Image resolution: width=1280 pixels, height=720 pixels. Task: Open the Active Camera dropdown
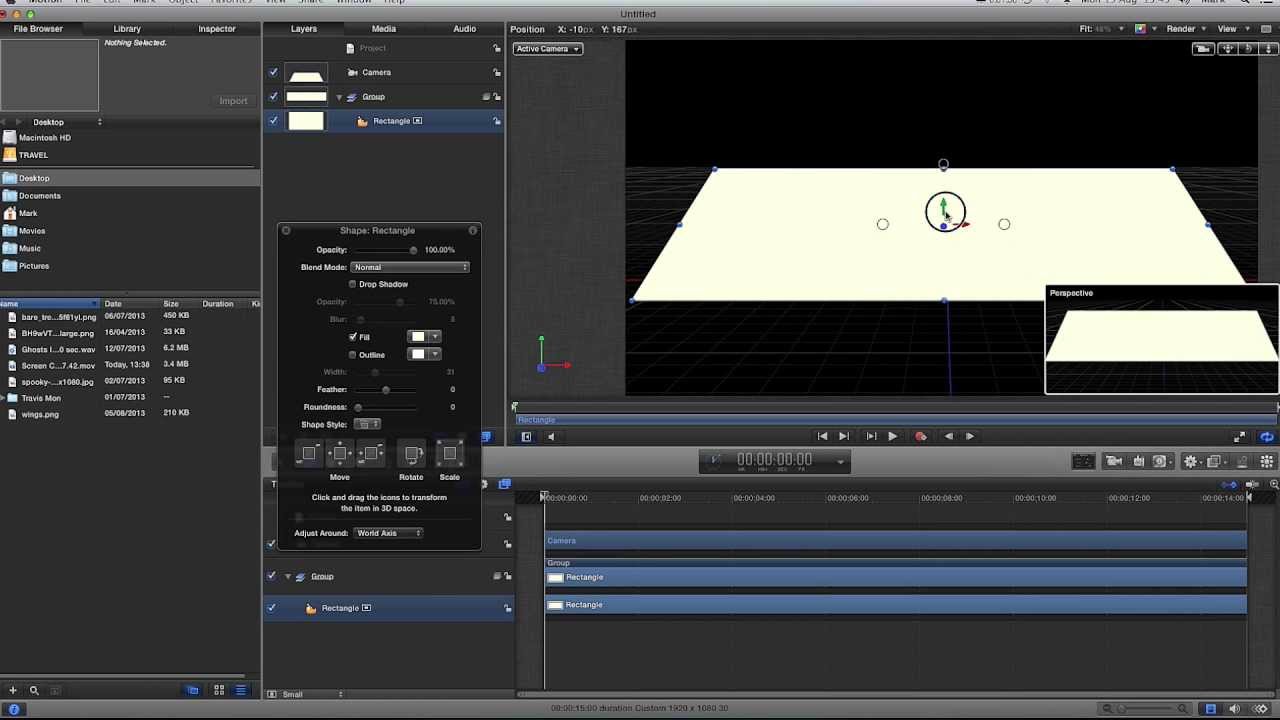click(x=548, y=49)
